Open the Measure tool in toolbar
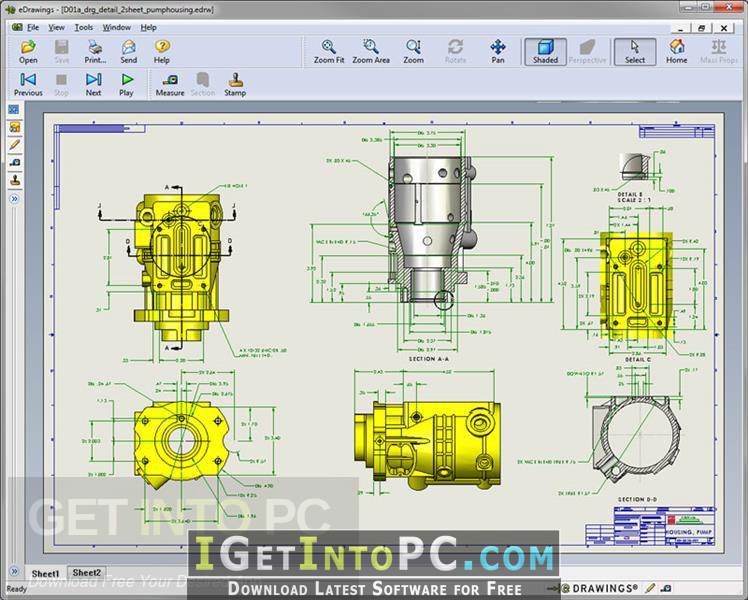This screenshot has height=600, width=748. pyautogui.click(x=170, y=84)
